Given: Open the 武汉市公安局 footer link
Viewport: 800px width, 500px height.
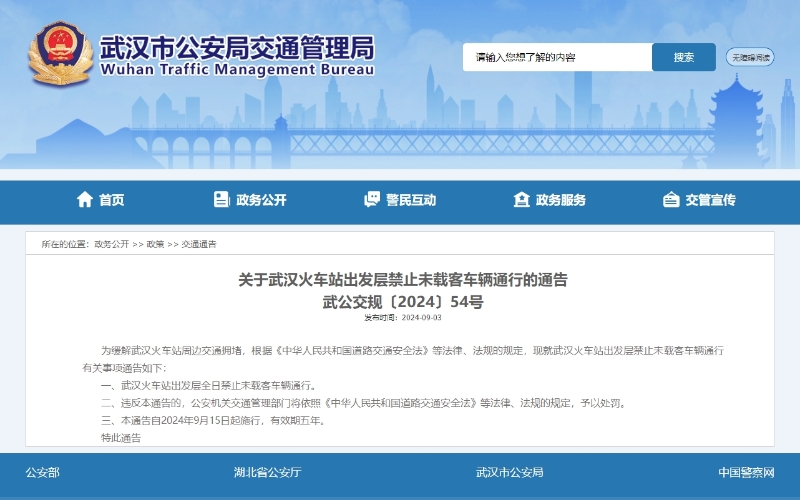Looking at the screenshot, I should coord(509,472).
